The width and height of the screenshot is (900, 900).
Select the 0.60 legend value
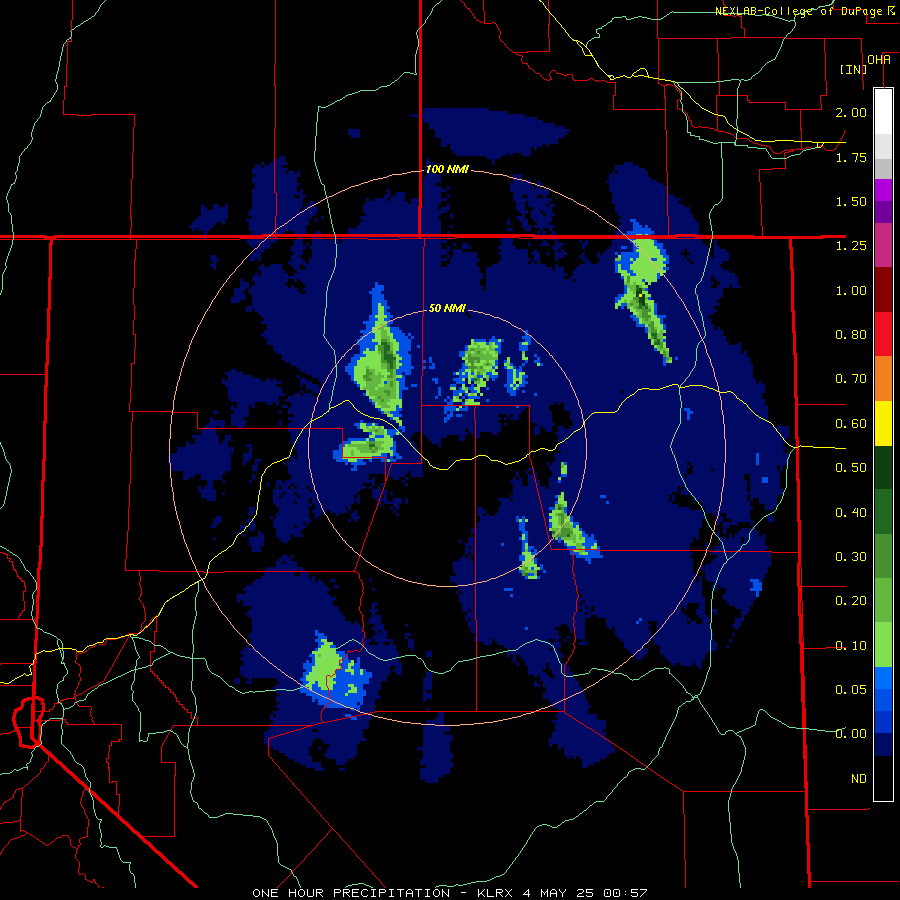[x=851, y=424]
